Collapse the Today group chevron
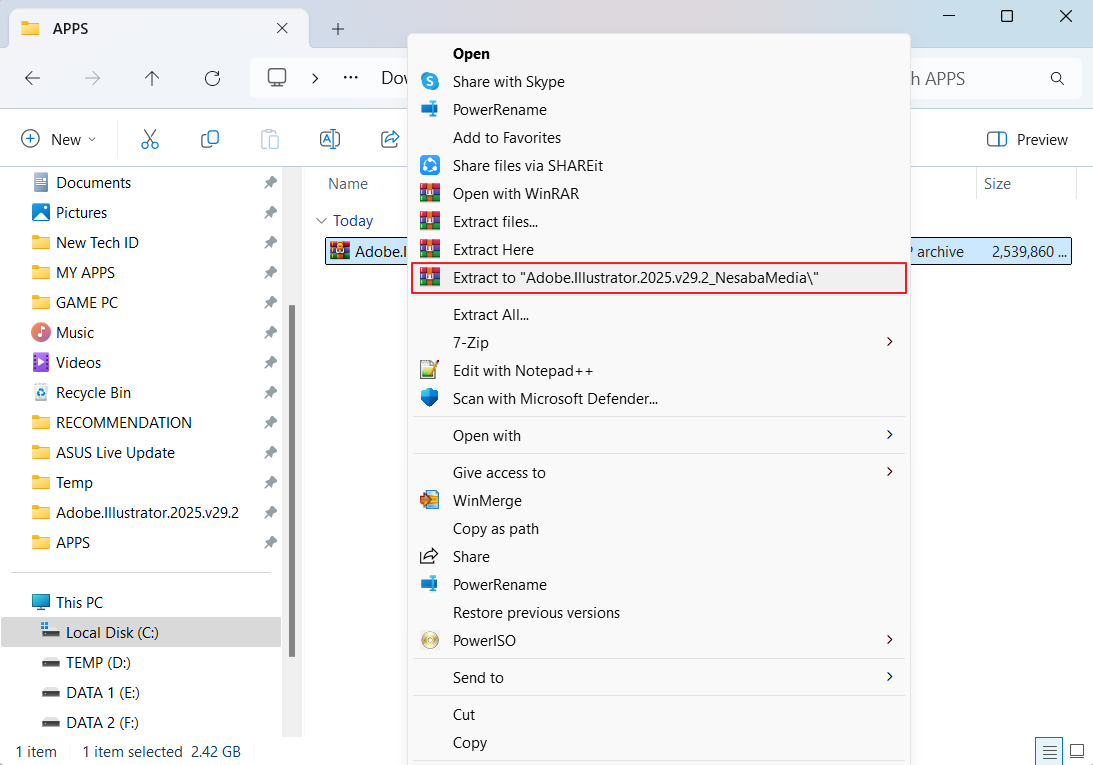The image size is (1093, 765). pyautogui.click(x=321, y=221)
